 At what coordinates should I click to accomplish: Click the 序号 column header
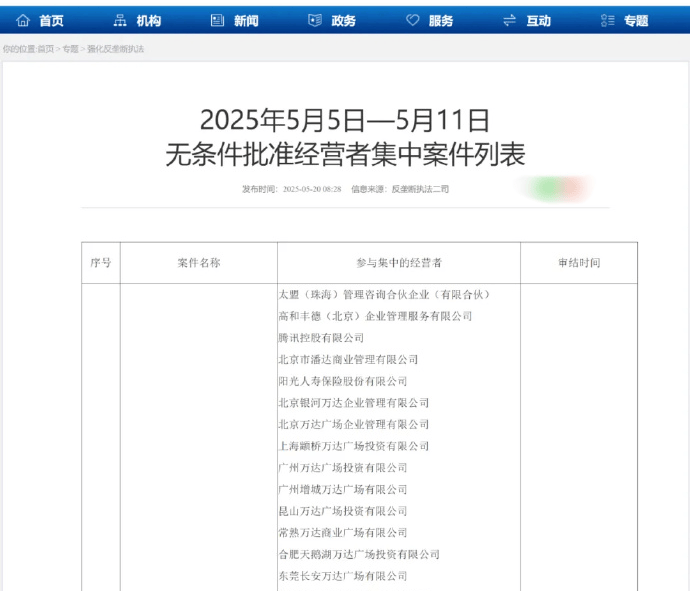click(101, 263)
